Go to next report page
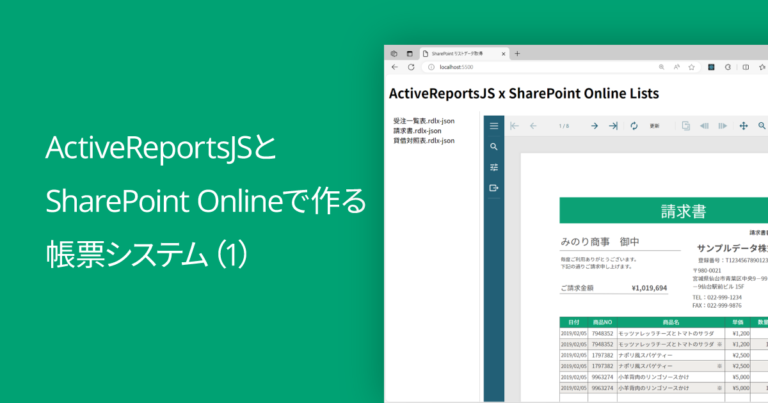768x403 pixels. (594, 126)
